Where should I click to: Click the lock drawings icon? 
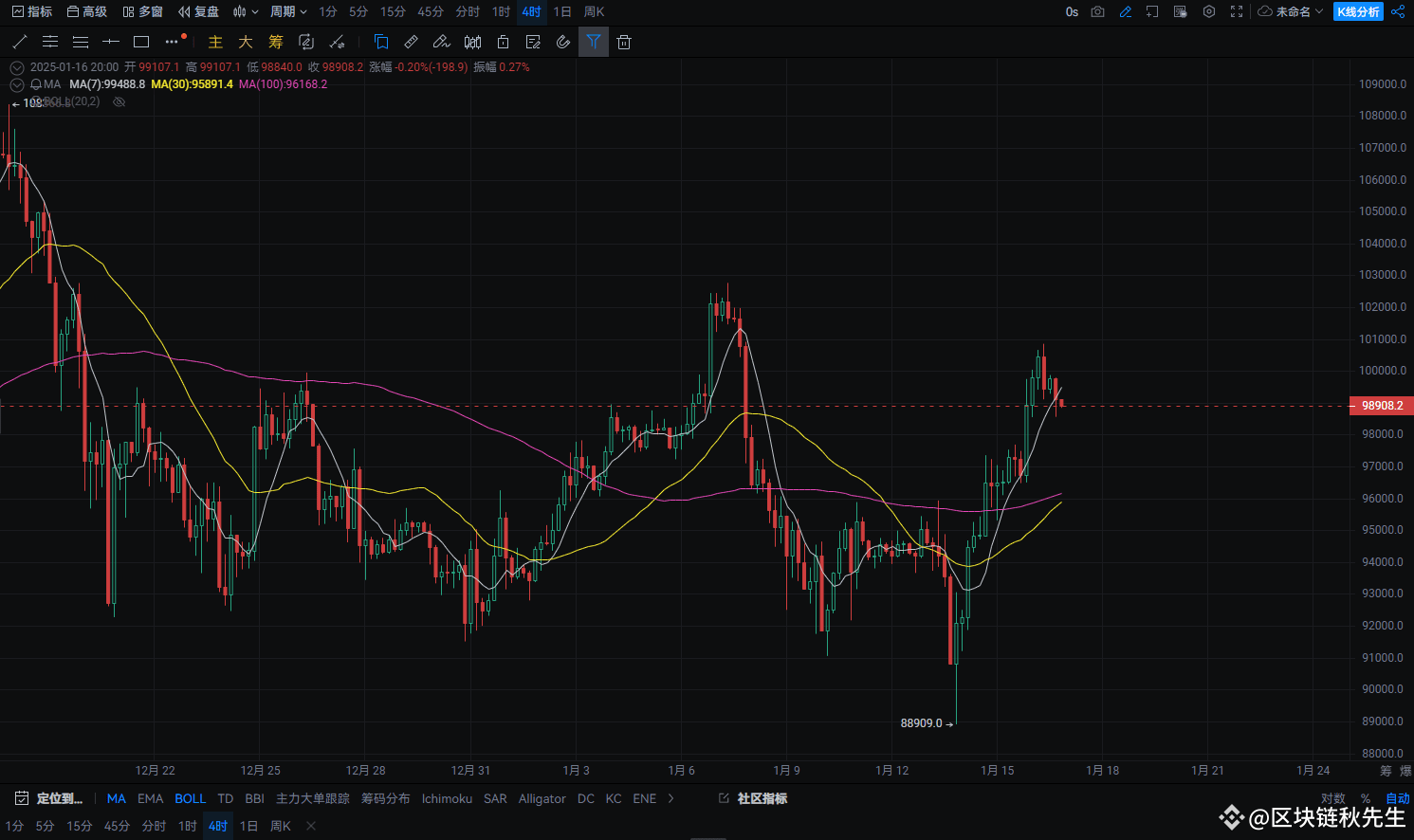pos(503,42)
